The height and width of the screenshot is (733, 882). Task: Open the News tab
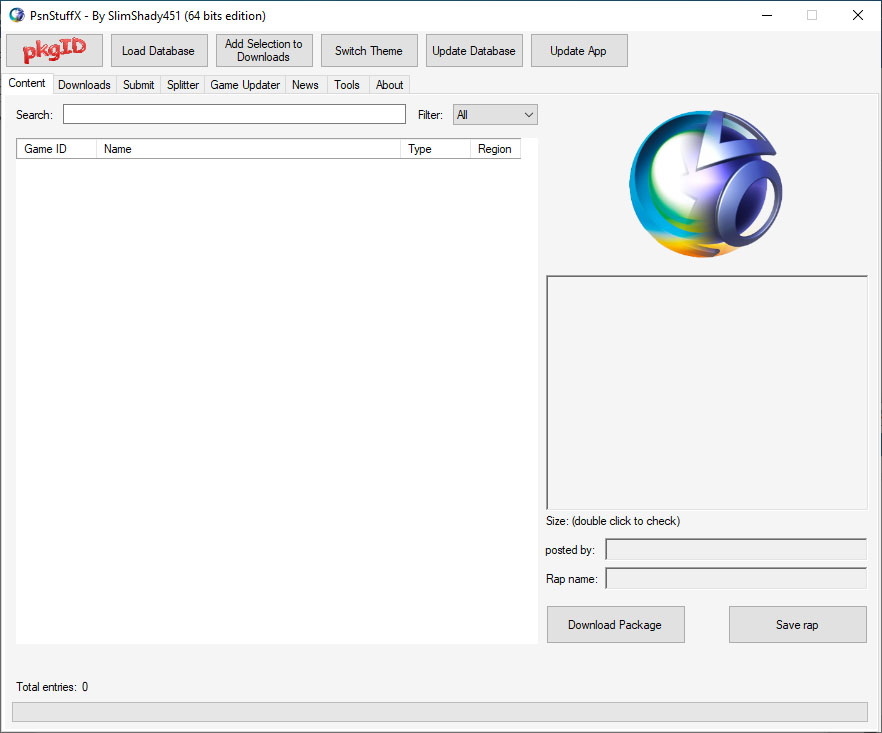pos(305,85)
